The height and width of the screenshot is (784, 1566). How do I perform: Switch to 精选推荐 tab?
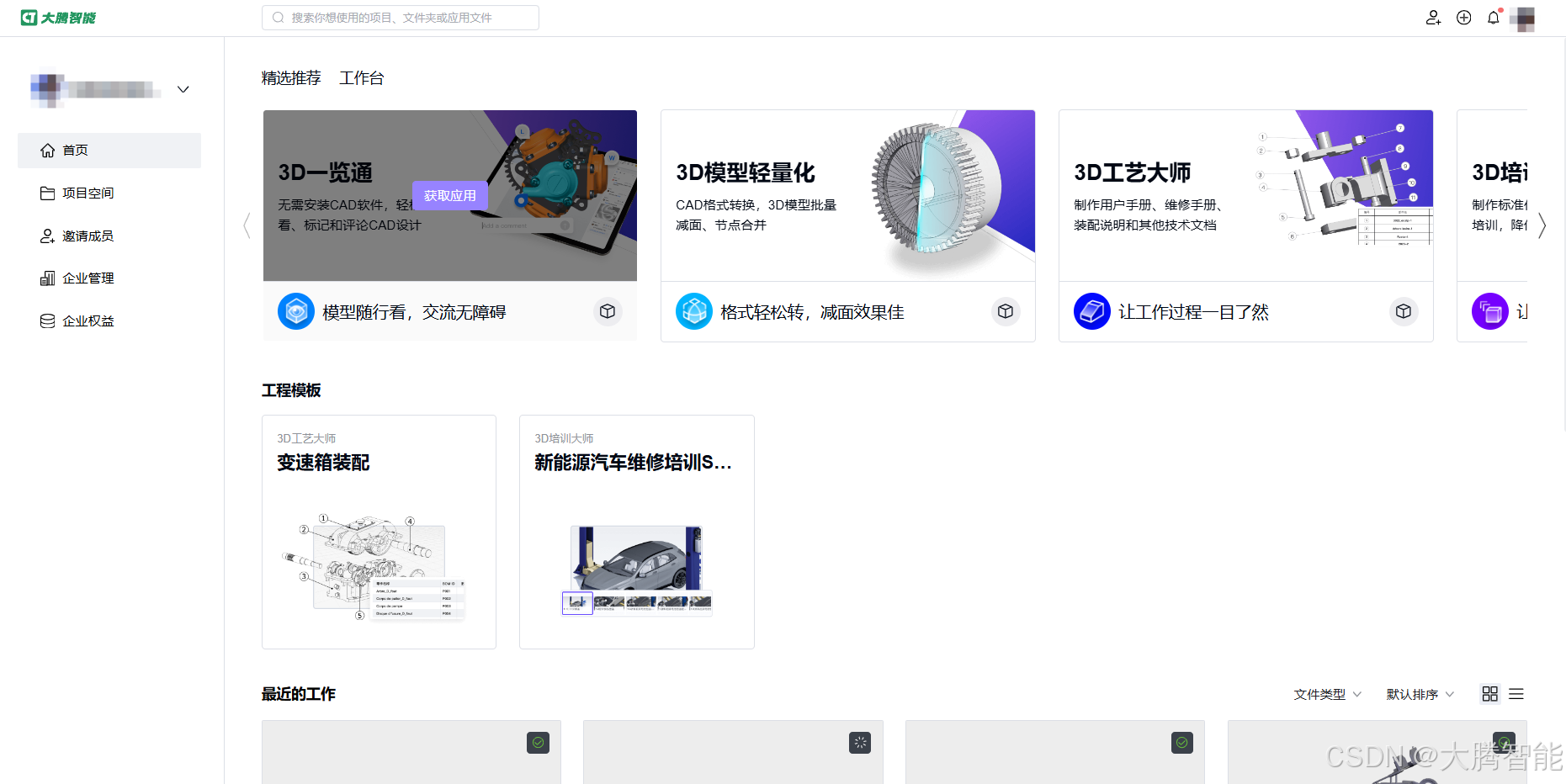coord(291,78)
